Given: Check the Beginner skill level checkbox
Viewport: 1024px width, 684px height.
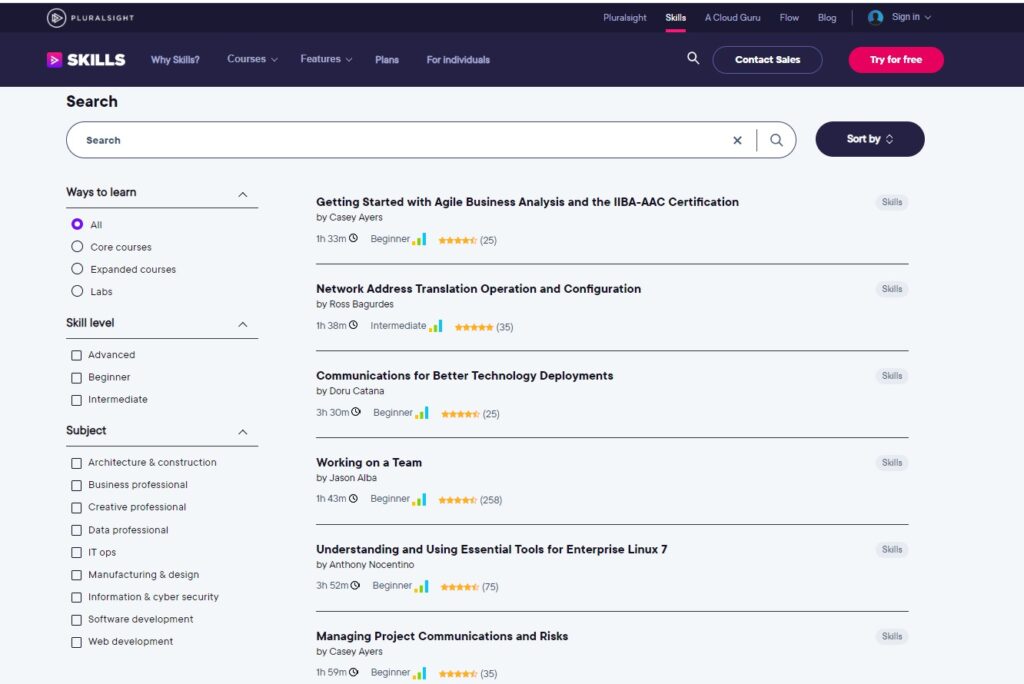Looking at the screenshot, I should 77,378.
